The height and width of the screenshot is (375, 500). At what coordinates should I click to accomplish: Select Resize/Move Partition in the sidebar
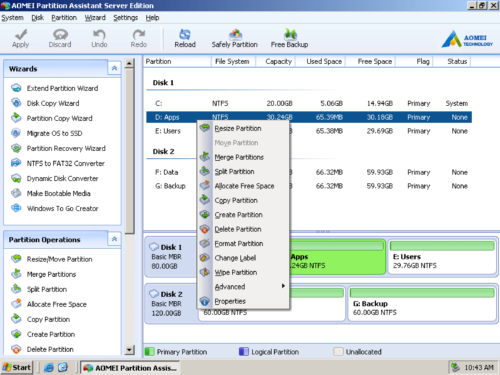pyautogui.click(x=51, y=259)
